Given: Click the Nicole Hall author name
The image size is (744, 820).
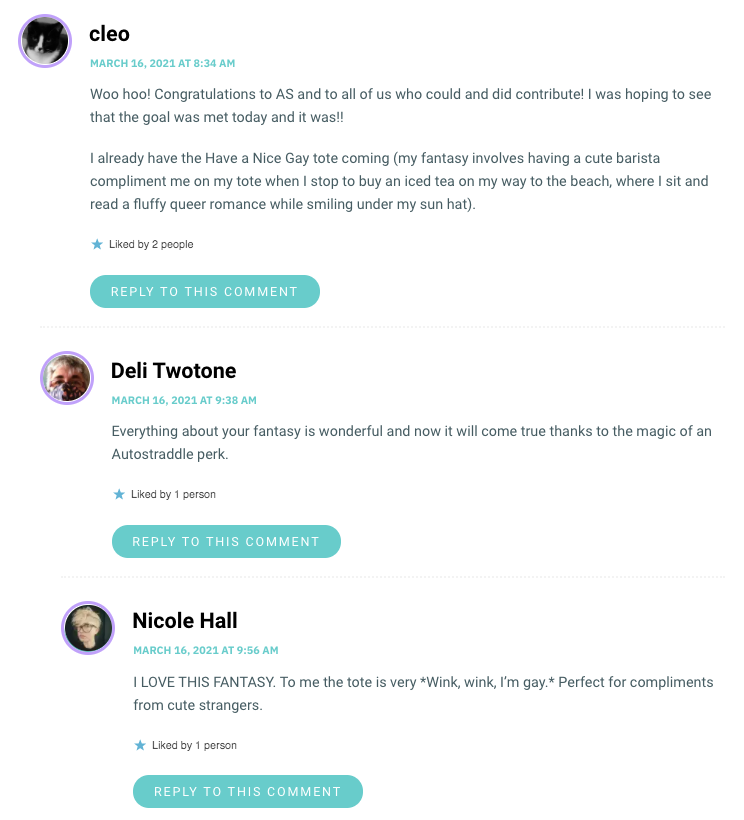Looking at the screenshot, I should pos(185,621).
